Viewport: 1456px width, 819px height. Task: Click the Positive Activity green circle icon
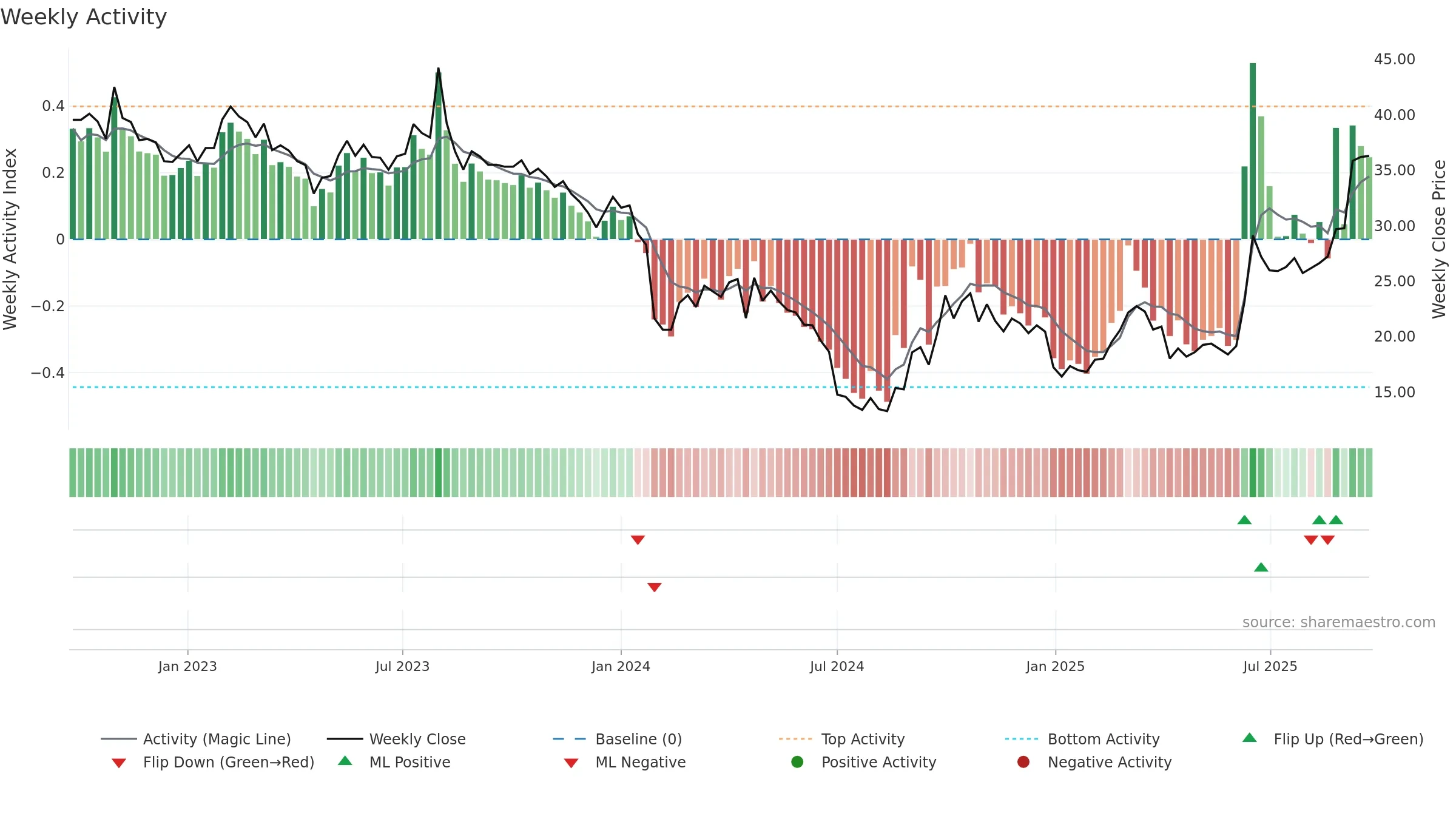click(x=797, y=761)
